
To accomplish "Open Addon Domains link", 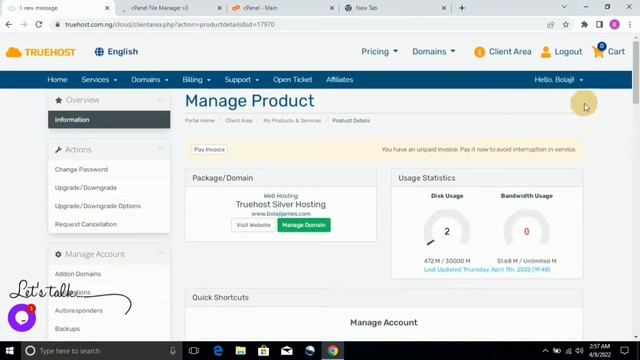I will click(78, 274).
